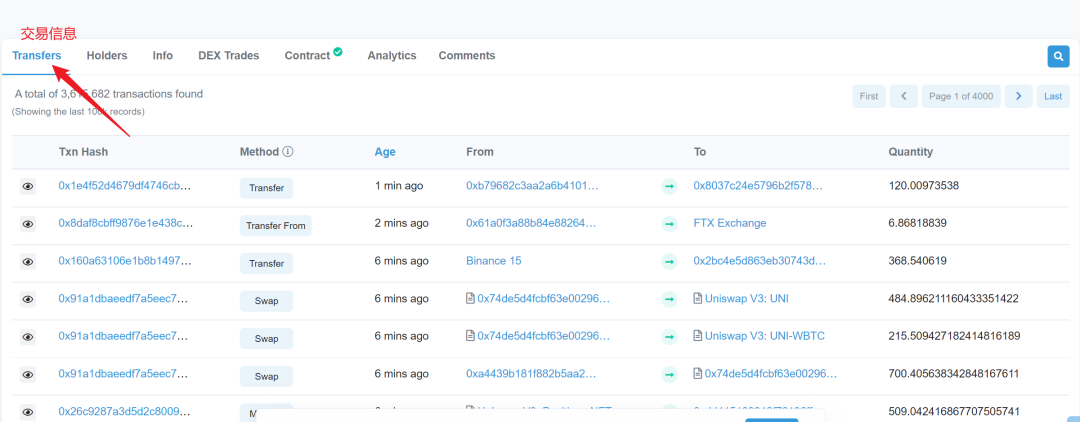
Task: Toggle eye icon for the 0x1e4f52d4679df4746cb transaction
Action: 28,187
